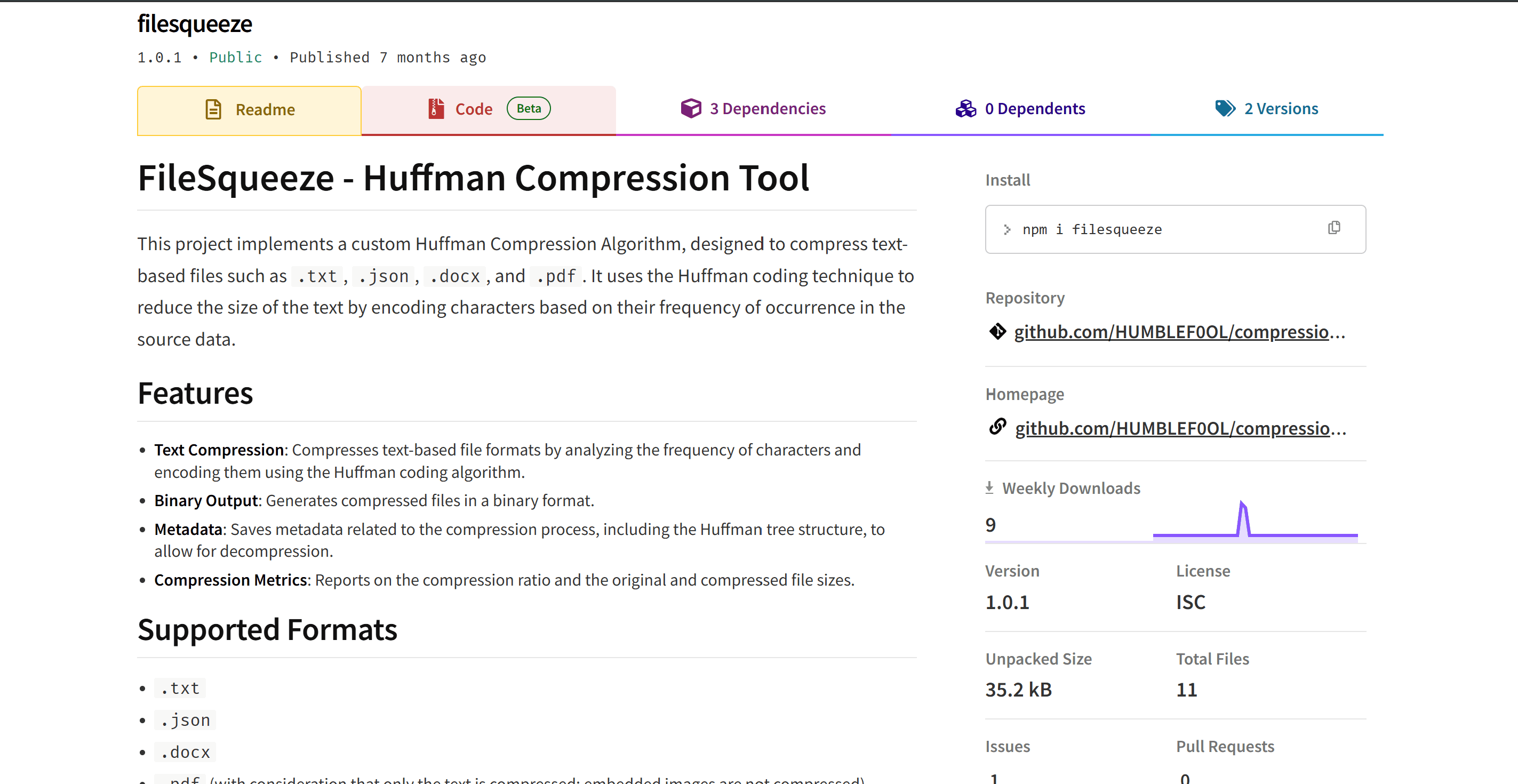Screen dimensions: 1518x784
Task: Click the copy install command icon
Action: (1334, 228)
